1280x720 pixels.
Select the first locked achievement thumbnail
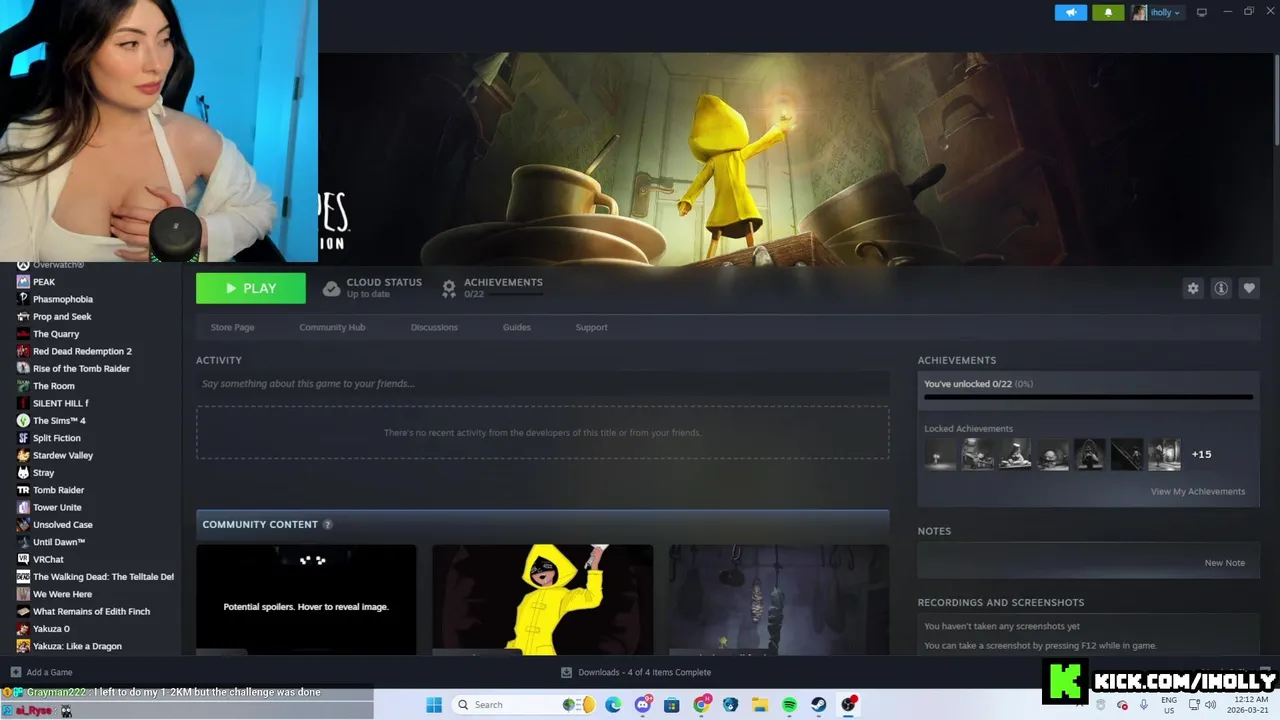(940, 454)
